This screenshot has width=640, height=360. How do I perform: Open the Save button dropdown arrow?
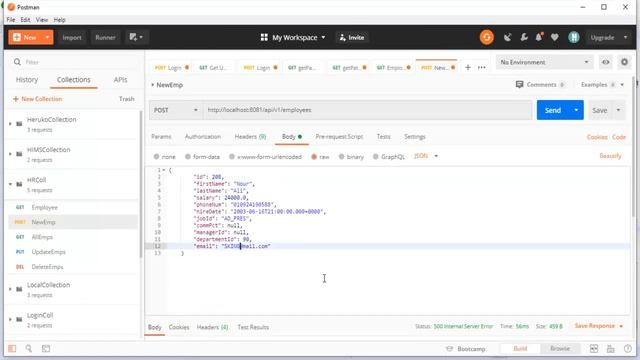[x=618, y=110]
